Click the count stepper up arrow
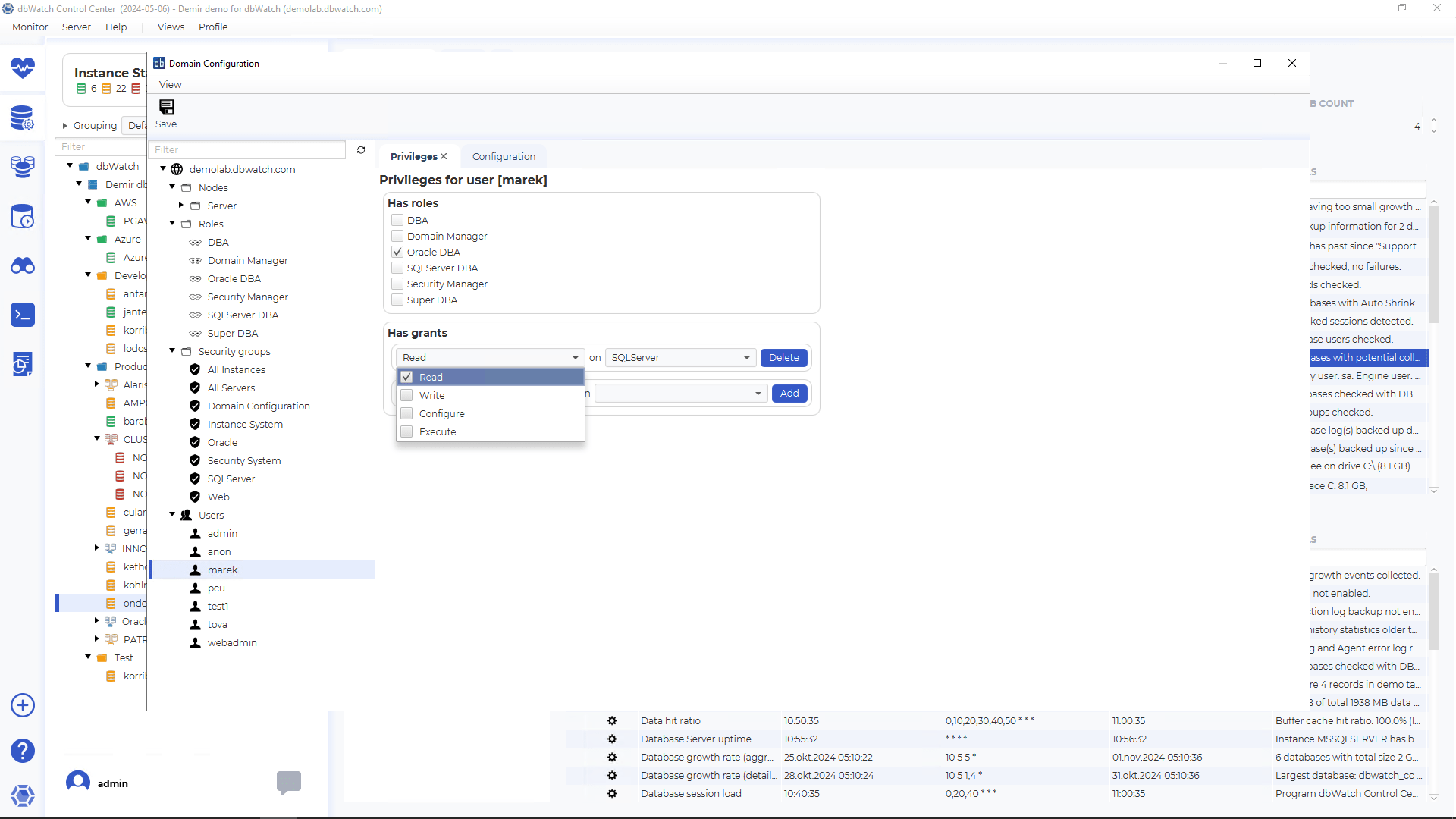1456x819 pixels. click(x=1434, y=121)
